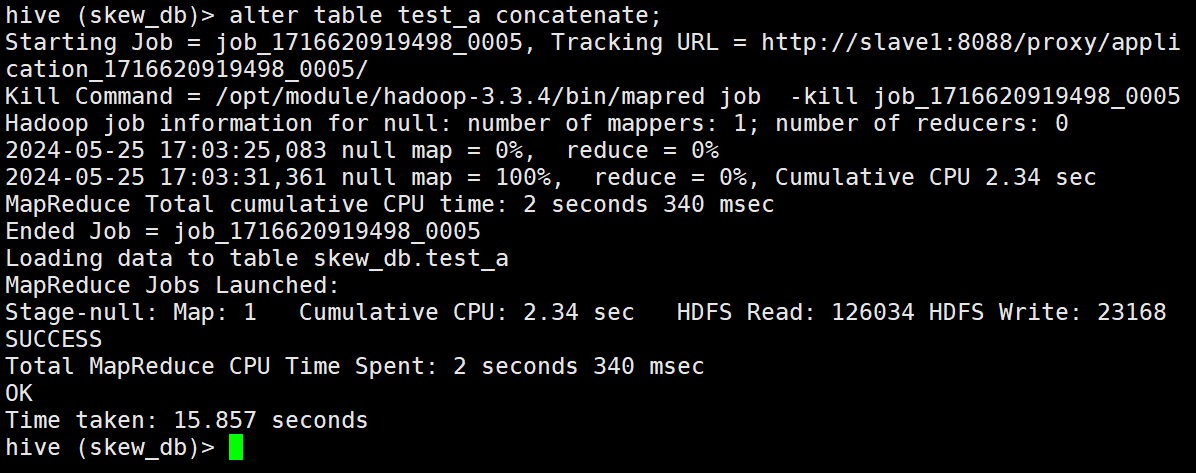1196x473 pixels.
Task: Click the "number of reducers: 0" text
Action: (x=921, y=124)
